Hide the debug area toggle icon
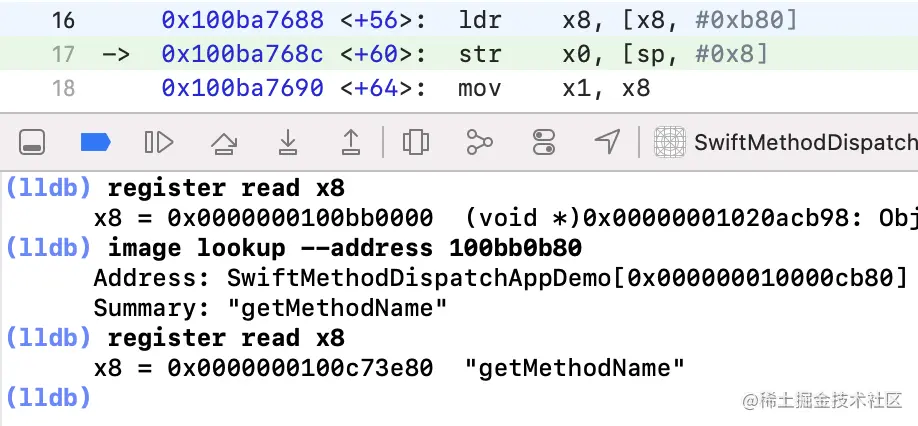This screenshot has height=426, width=918. 32,142
